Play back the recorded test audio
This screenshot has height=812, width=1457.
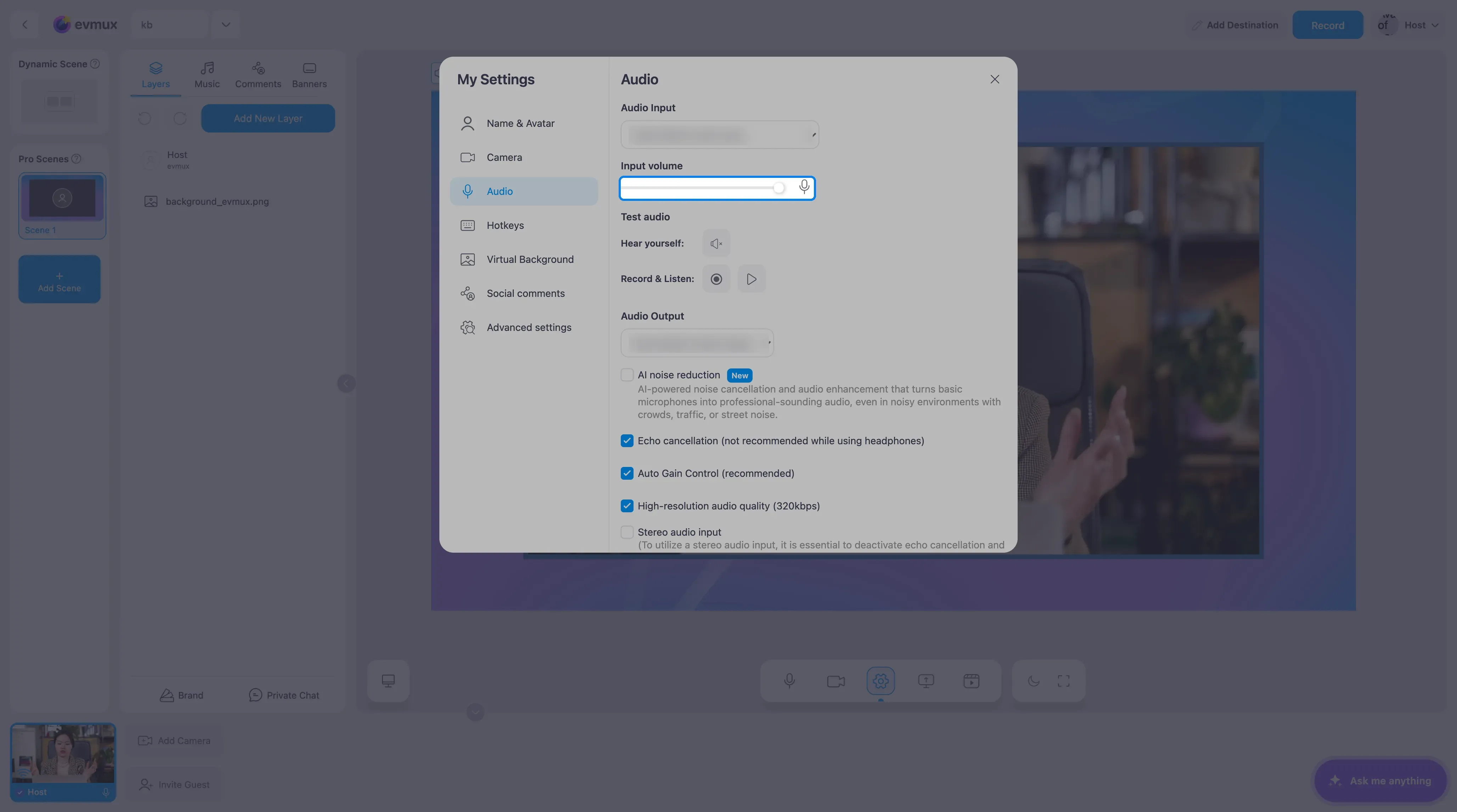[x=752, y=279]
